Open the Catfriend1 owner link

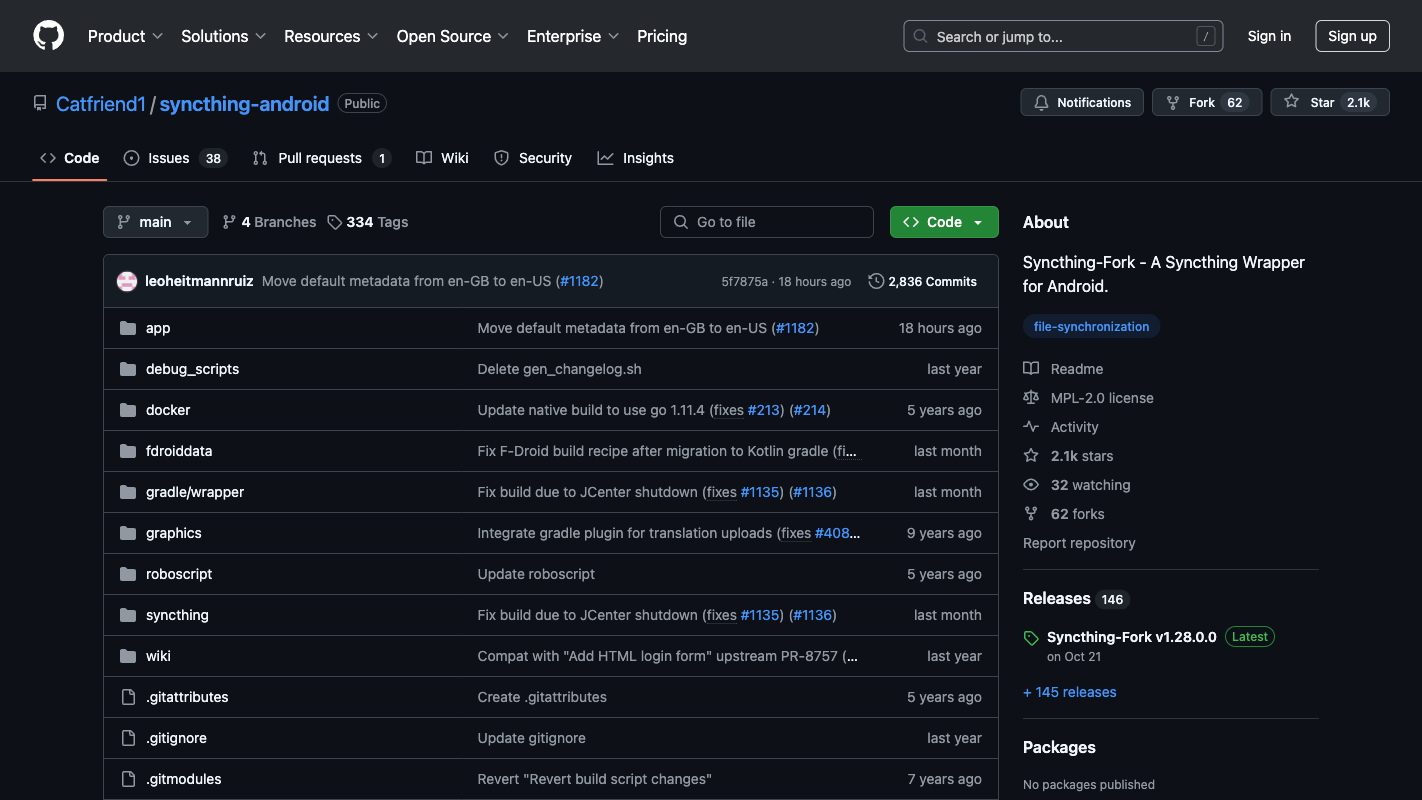coord(100,104)
